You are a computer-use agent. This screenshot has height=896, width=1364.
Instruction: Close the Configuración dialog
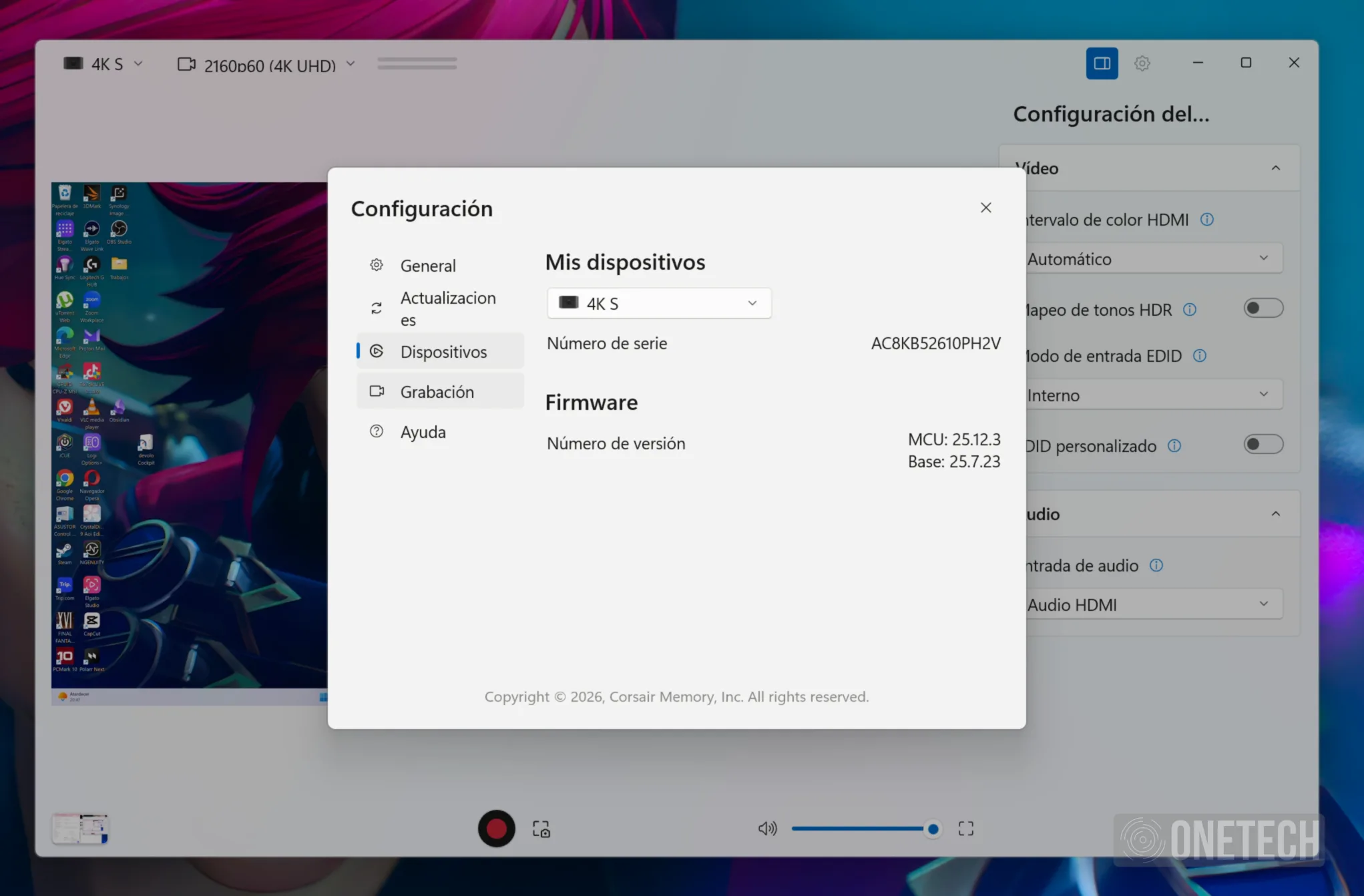click(x=985, y=208)
